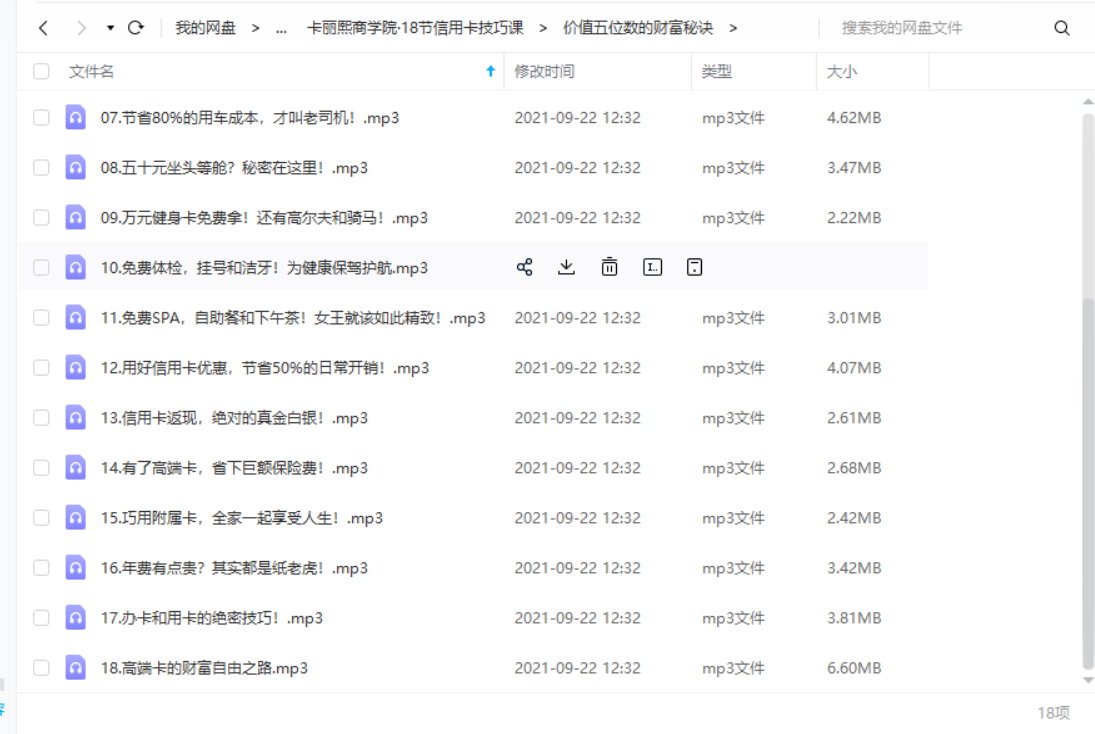Check the box for 15.巧用附属卡 file
The height and width of the screenshot is (734, 1095).
[41, 518]
